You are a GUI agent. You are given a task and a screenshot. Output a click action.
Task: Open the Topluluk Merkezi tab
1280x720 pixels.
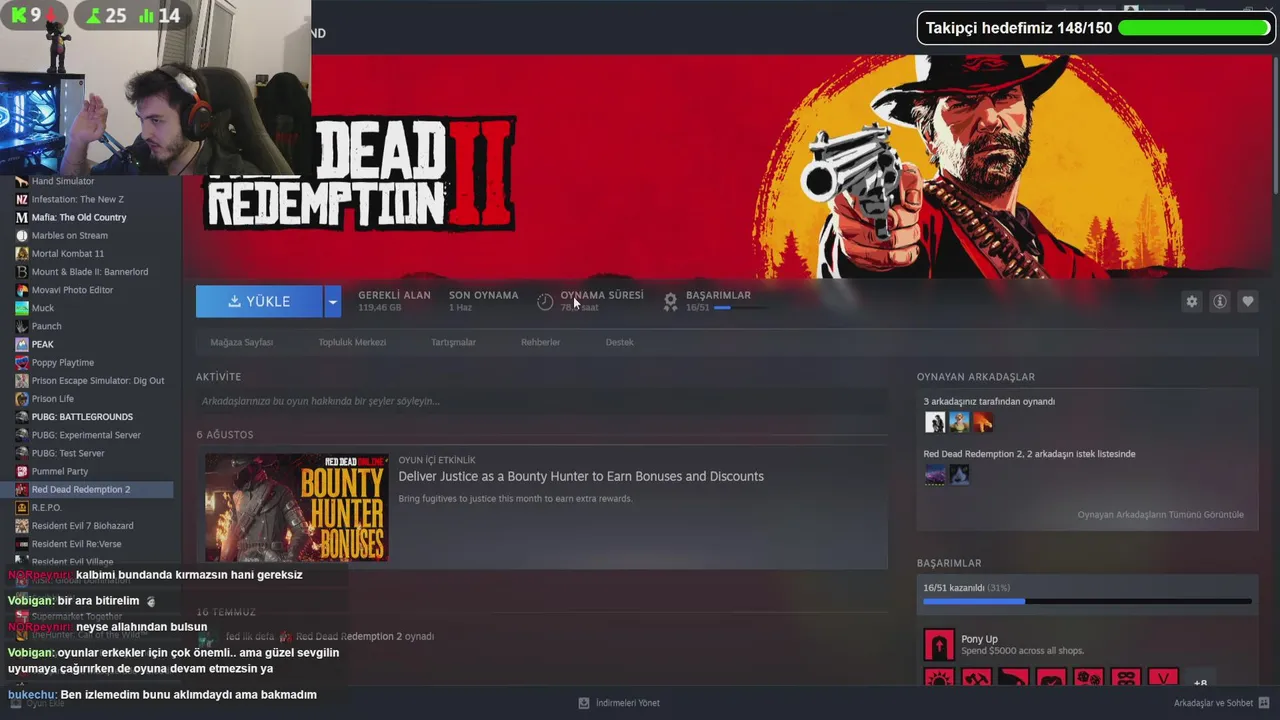tap(352, 342)
